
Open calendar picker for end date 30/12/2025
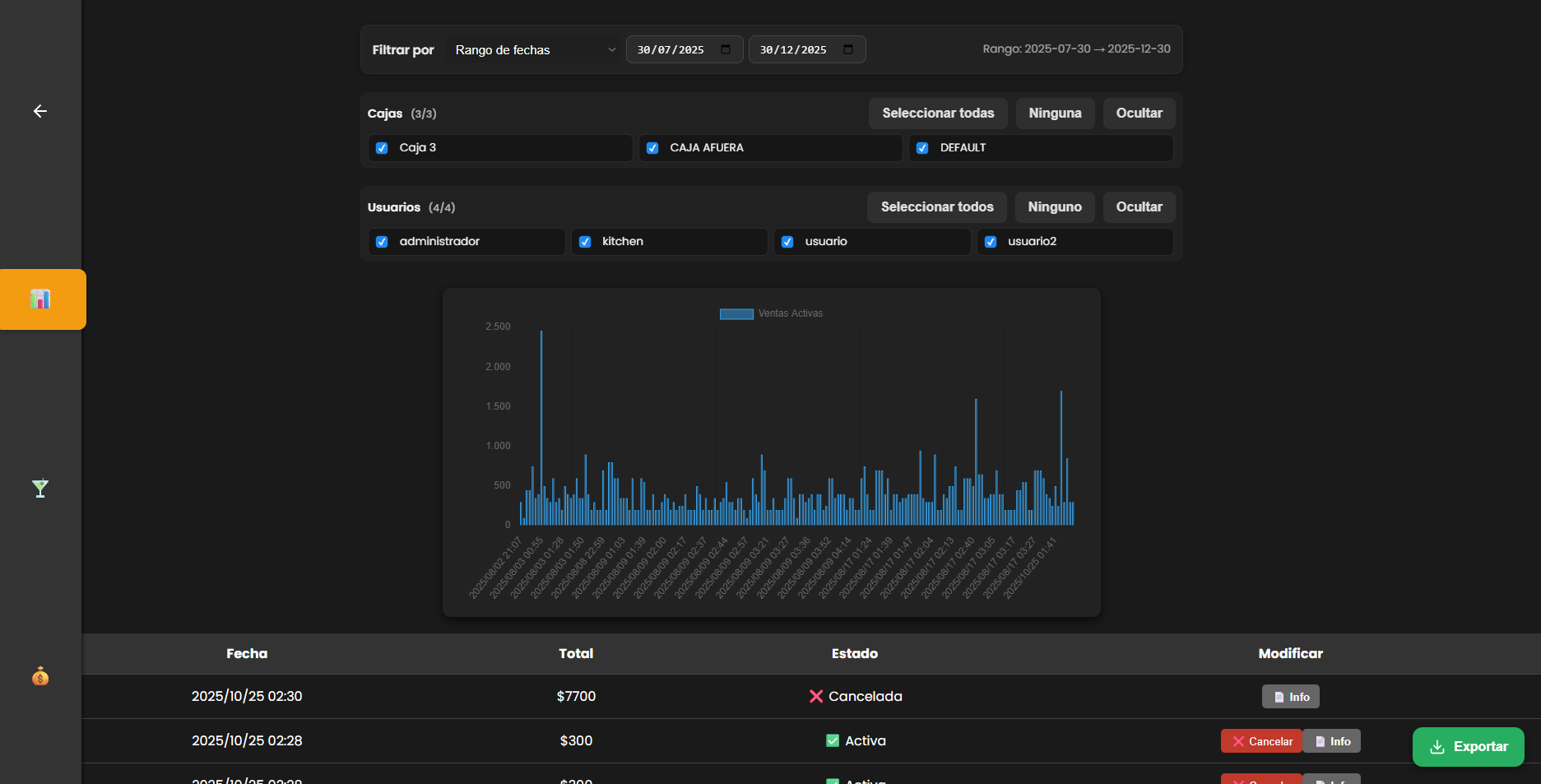[x=847, y=49]
